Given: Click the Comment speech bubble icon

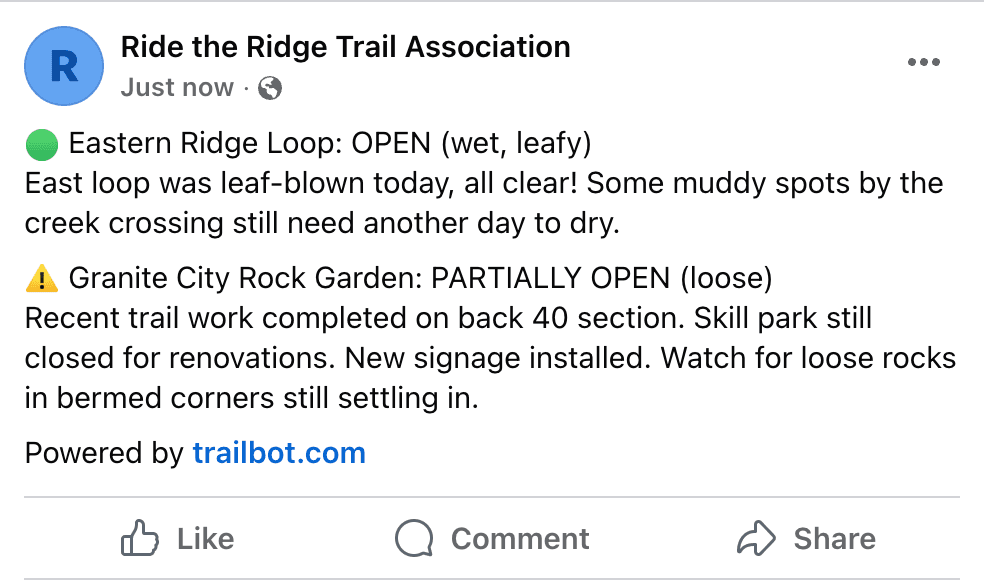Looking at the screenshot, I should point(413,540).
